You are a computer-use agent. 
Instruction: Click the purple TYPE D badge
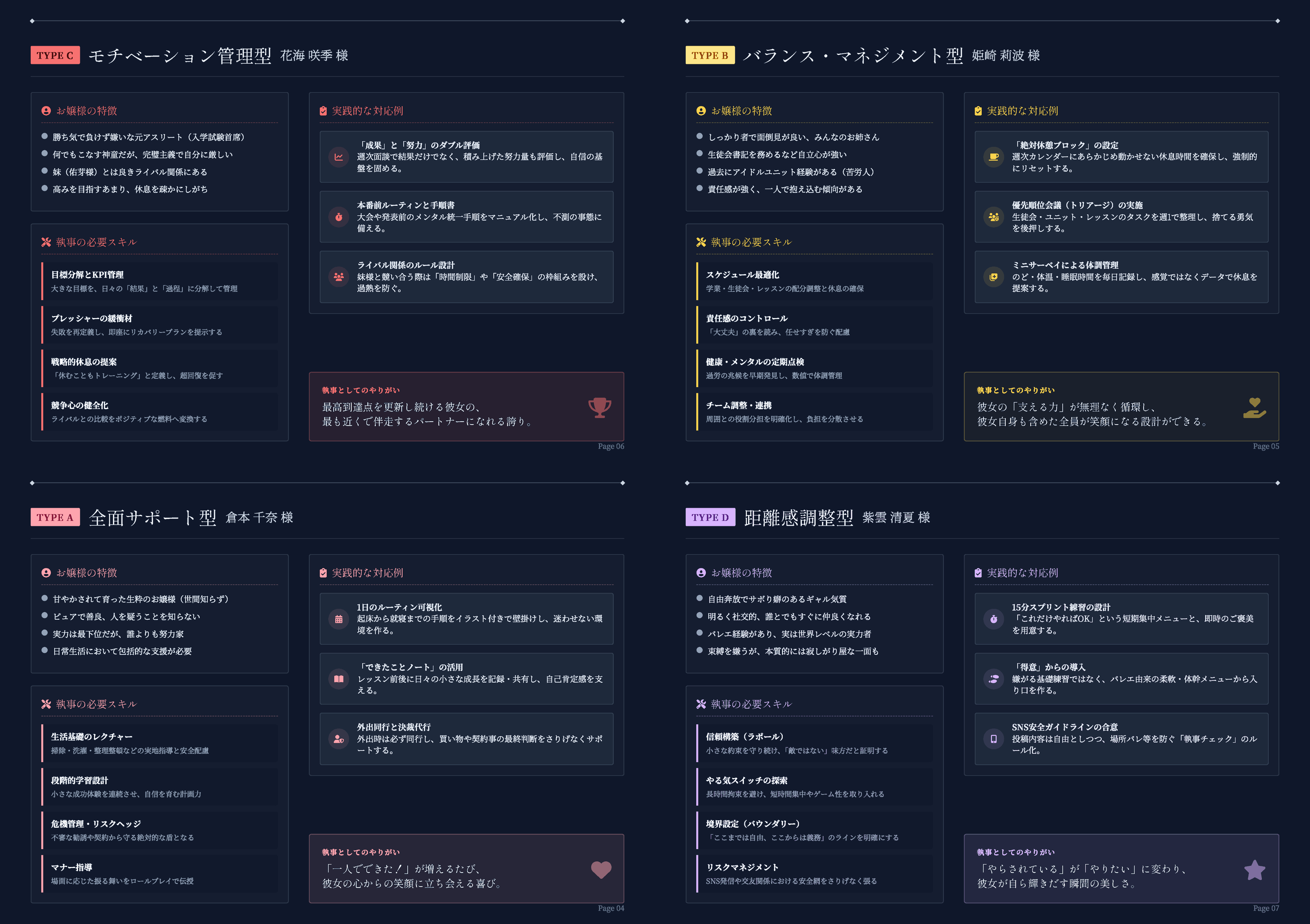tap(710, 517)
